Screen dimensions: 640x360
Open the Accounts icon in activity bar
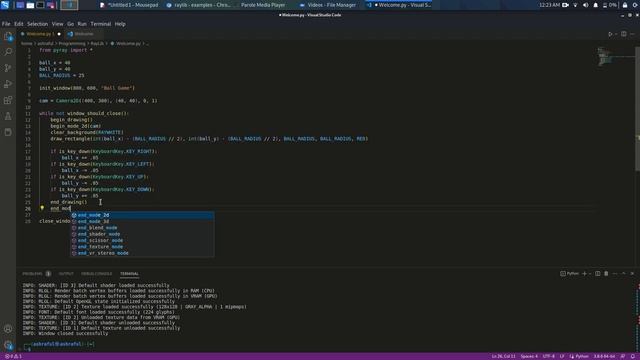tap(8, 329)
